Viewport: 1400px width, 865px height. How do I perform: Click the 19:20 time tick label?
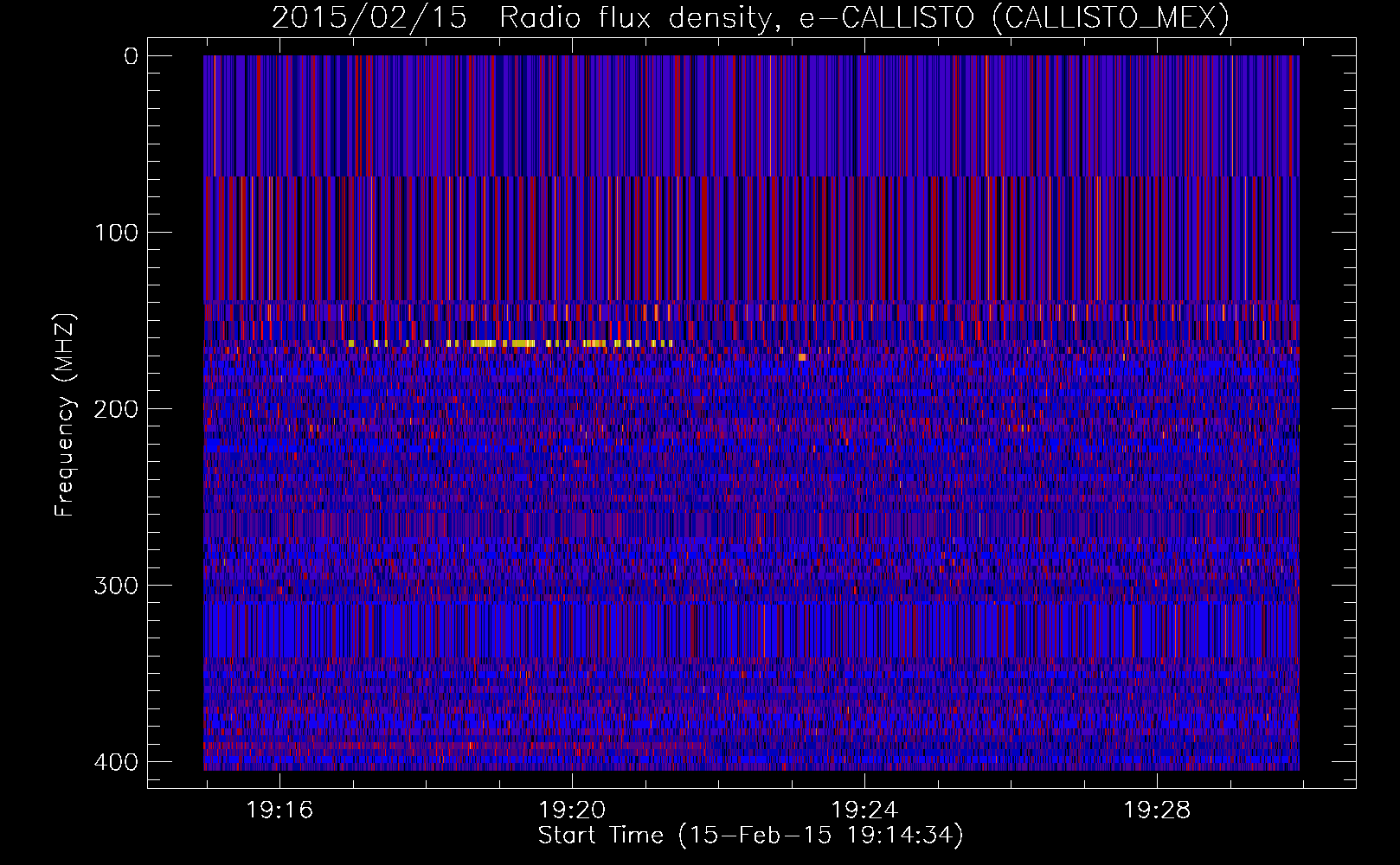coord(572,811)
